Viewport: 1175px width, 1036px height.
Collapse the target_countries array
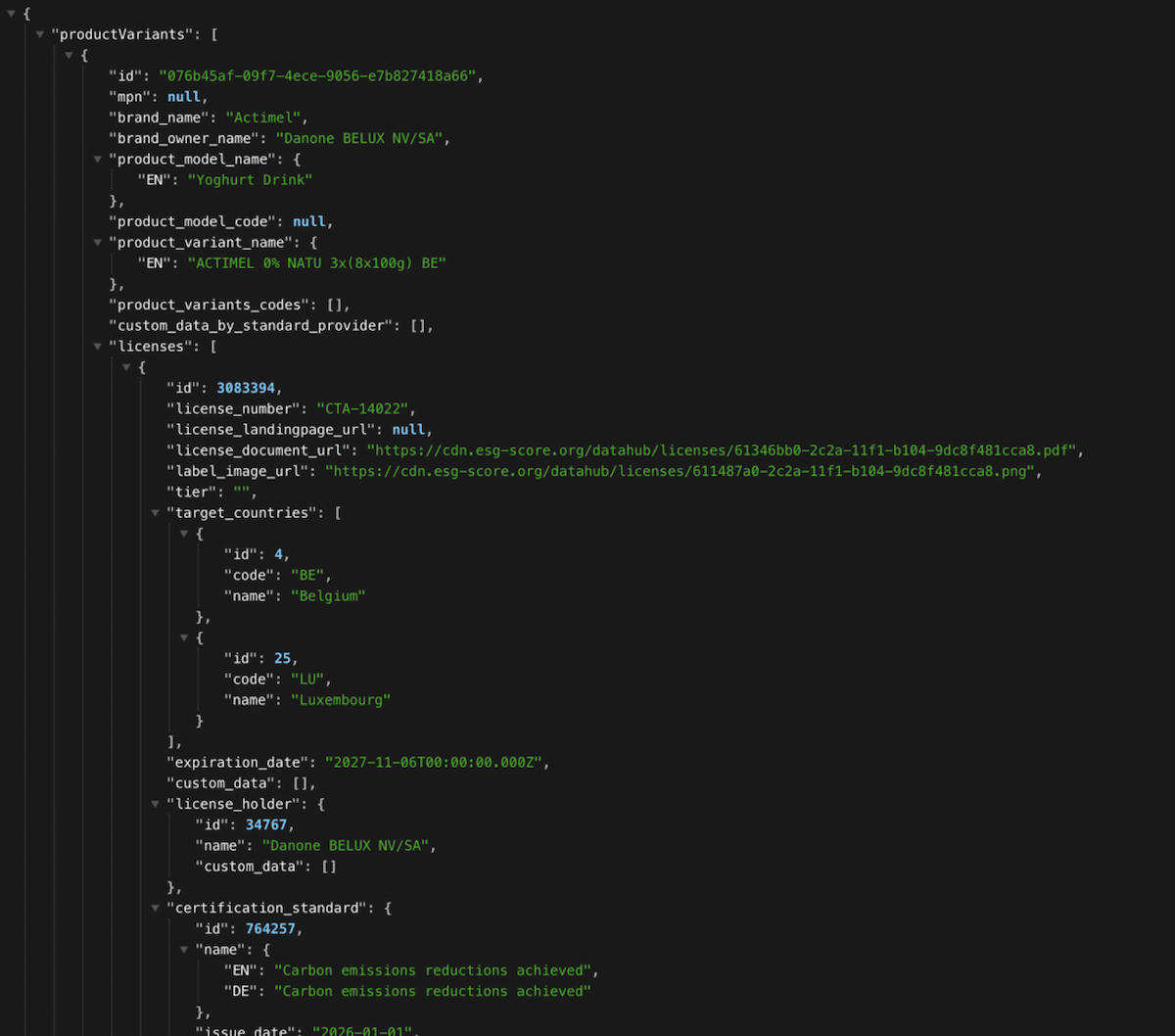coord(156,513)
